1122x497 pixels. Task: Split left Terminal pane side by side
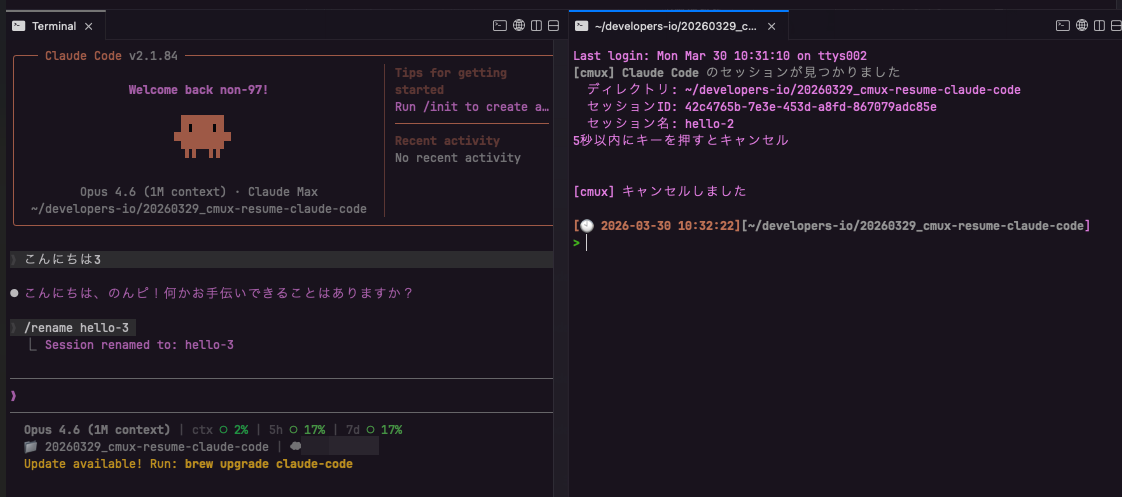(536, 26)
